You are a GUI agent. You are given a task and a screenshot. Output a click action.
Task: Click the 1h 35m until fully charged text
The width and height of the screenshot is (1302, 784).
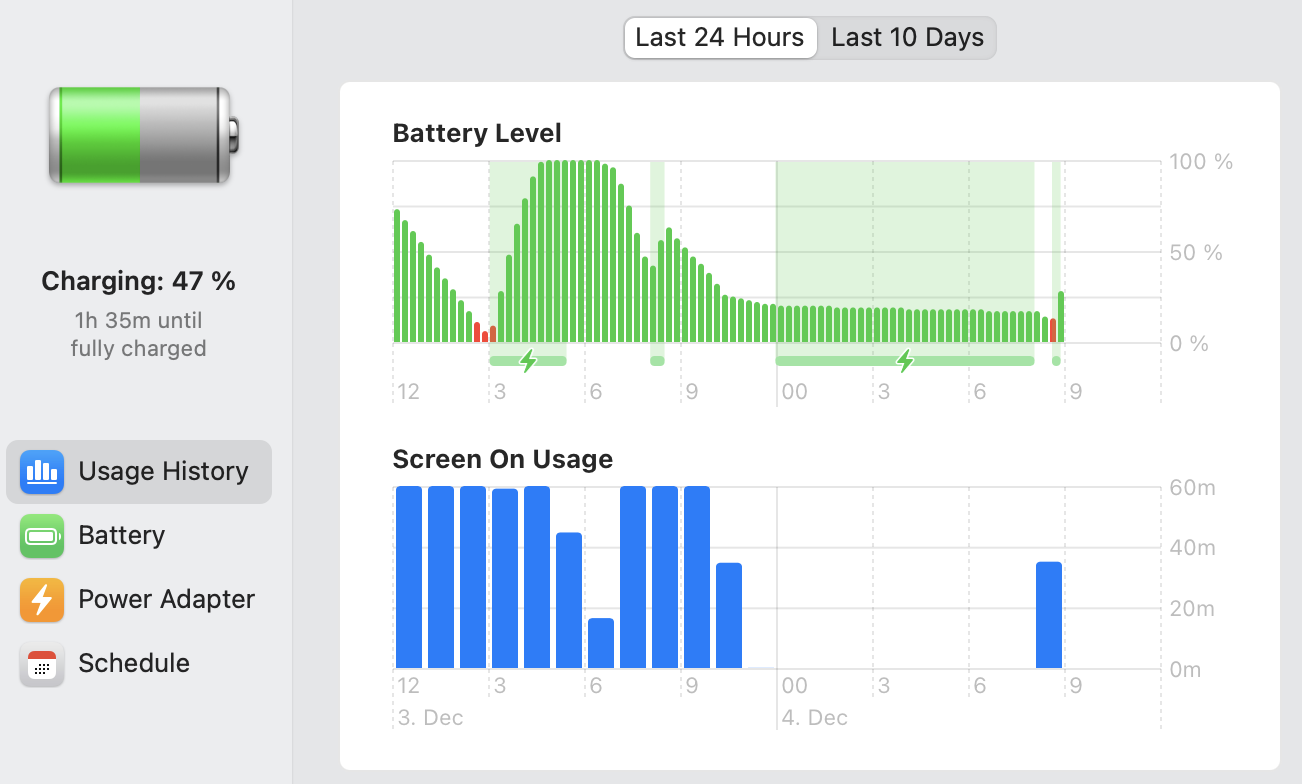(x=138, y=334)
